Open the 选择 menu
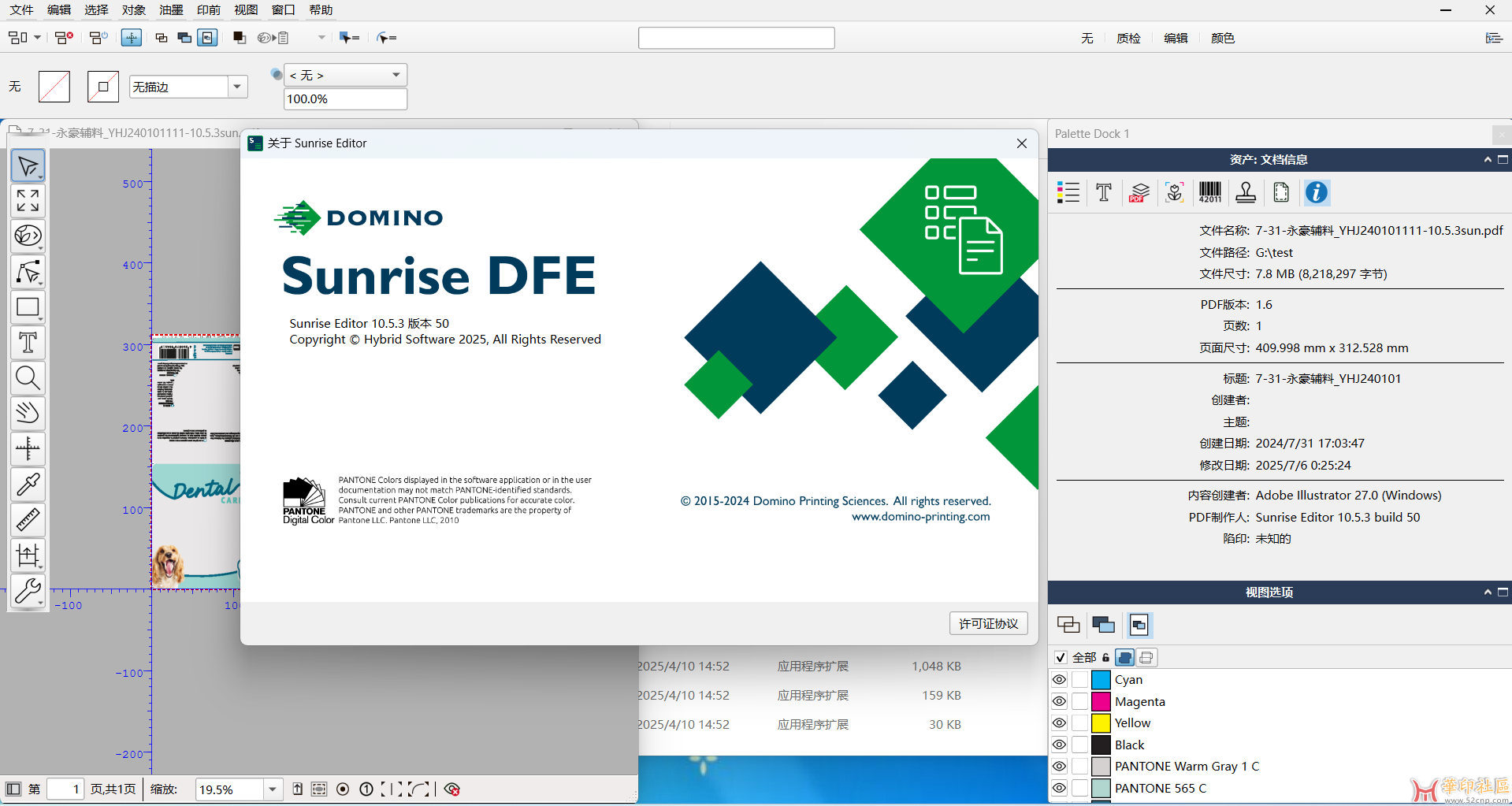 pos(96,9)
